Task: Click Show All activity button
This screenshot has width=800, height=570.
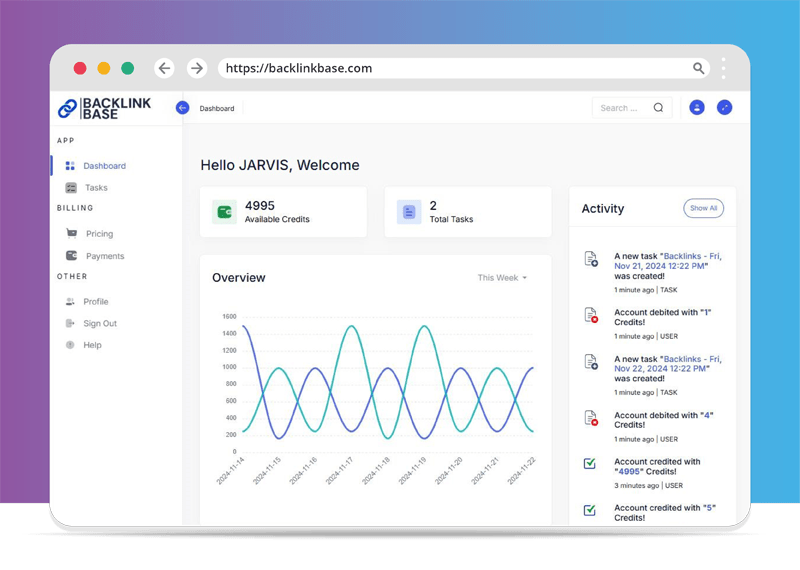Action: pyautogui.click(x=703, y=208)
